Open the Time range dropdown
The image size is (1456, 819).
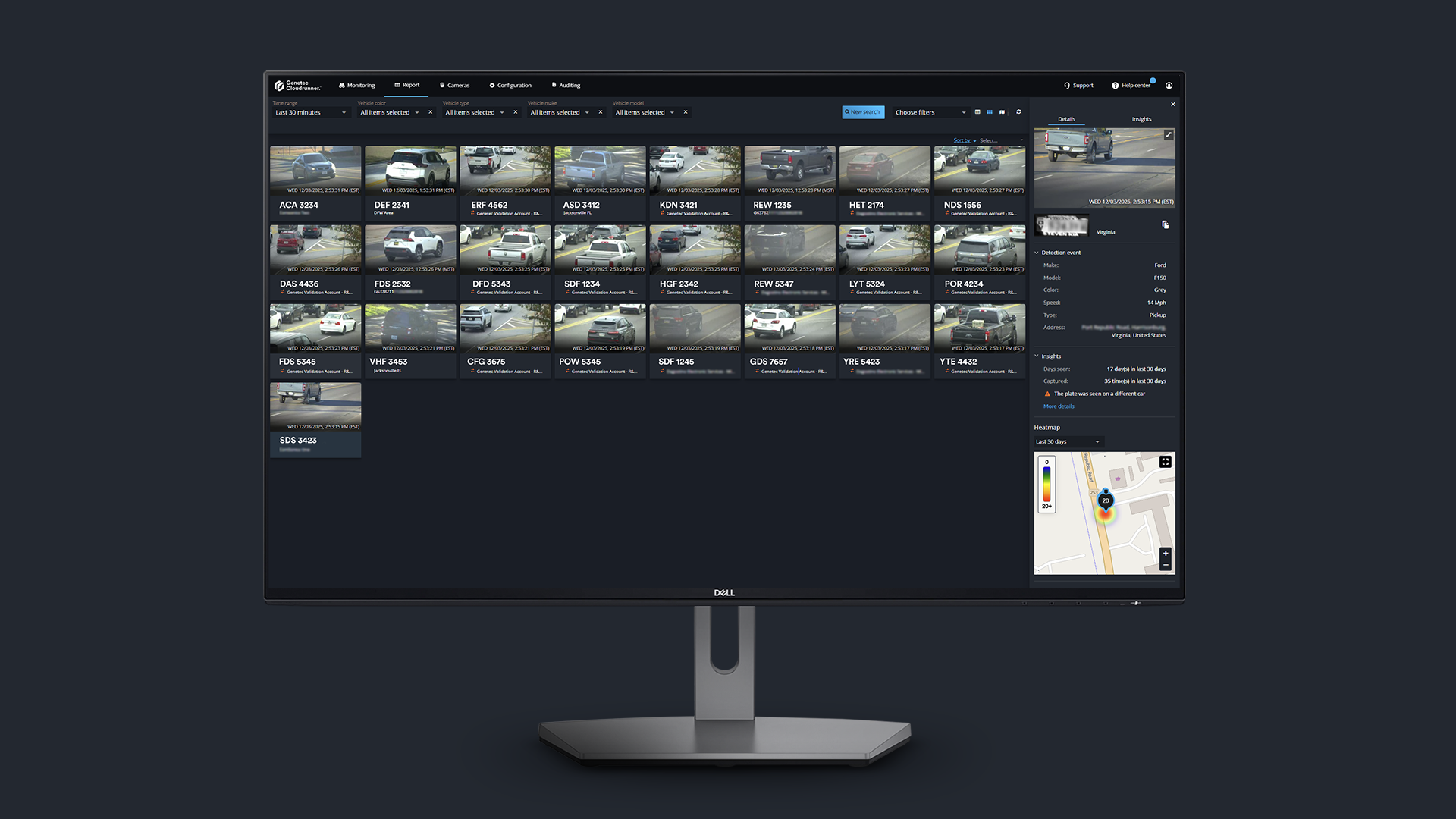click(x=310, y=112)
